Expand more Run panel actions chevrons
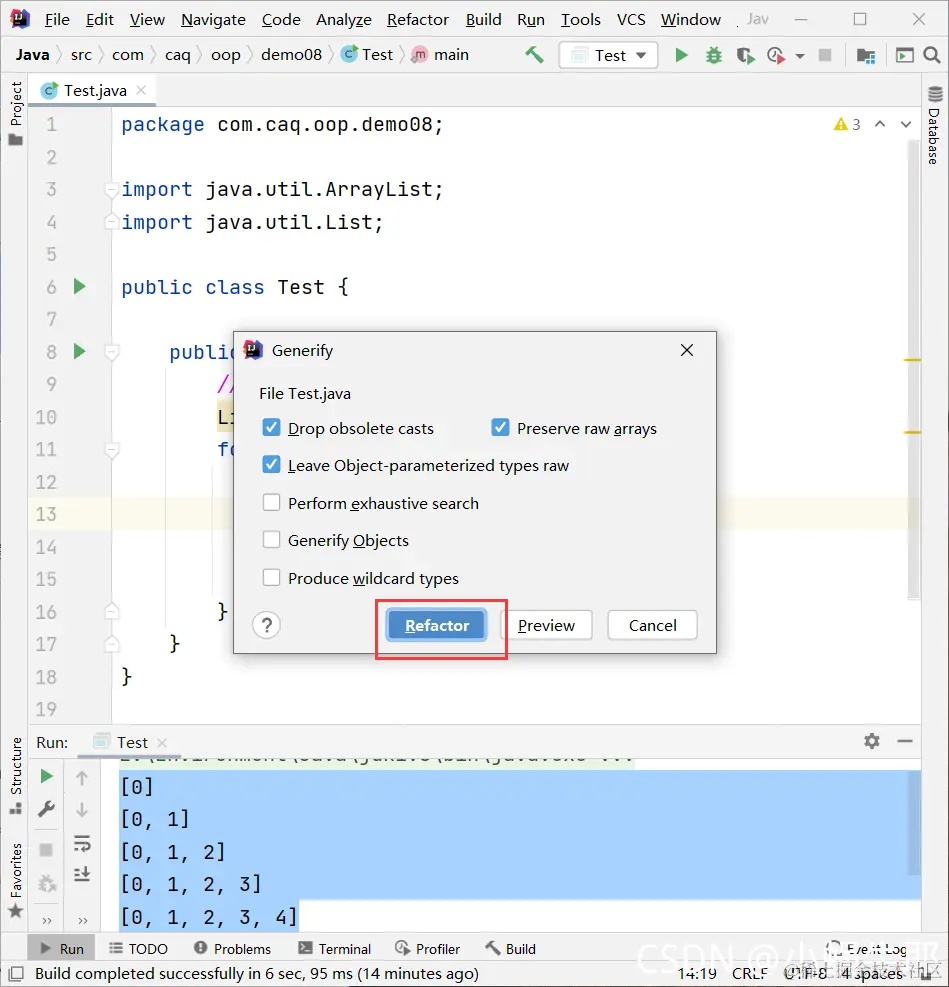 (82, 920)
